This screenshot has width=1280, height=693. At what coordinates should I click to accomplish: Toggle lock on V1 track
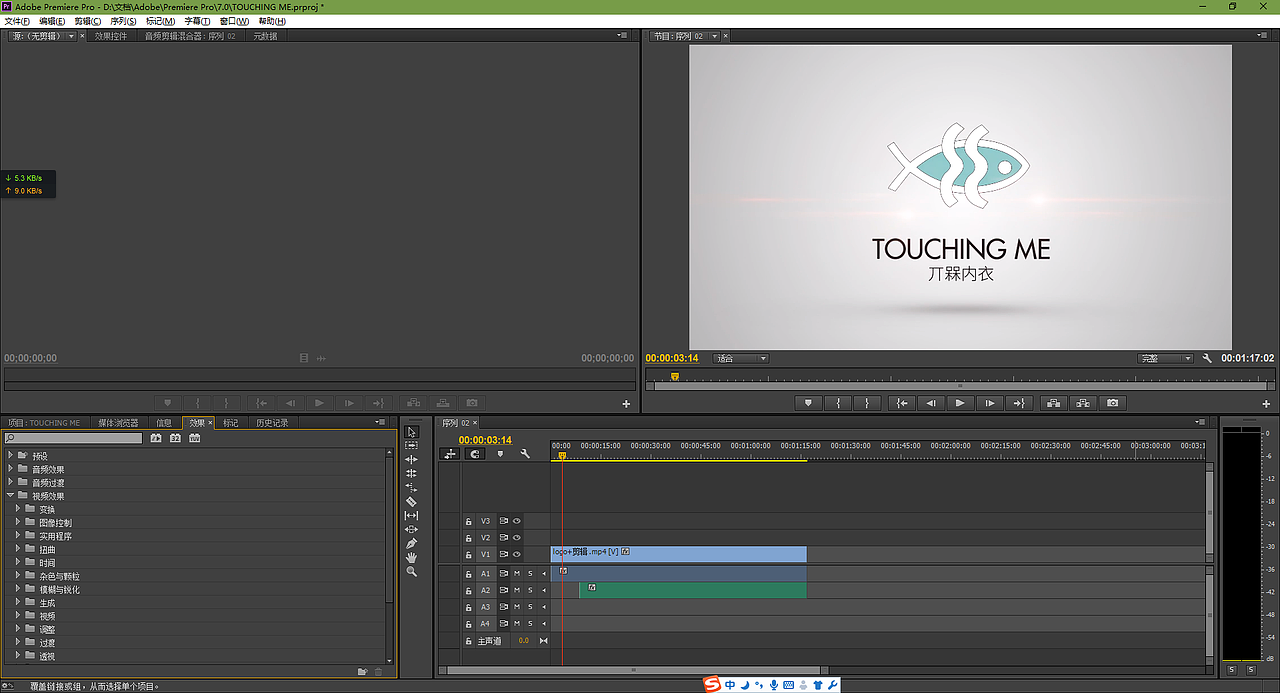(x=468, y=554)
